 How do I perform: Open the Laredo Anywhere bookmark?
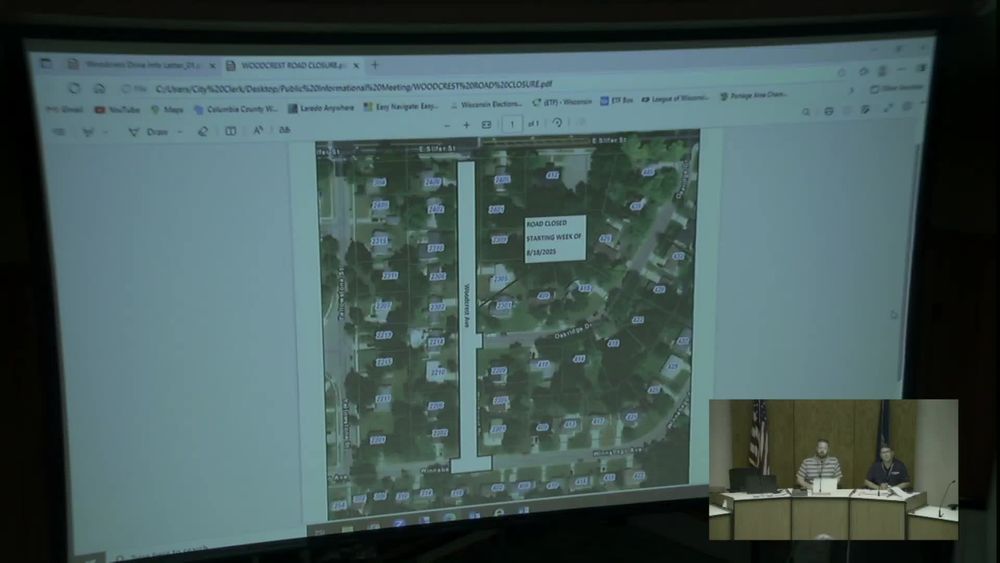[x=321, y=107]
